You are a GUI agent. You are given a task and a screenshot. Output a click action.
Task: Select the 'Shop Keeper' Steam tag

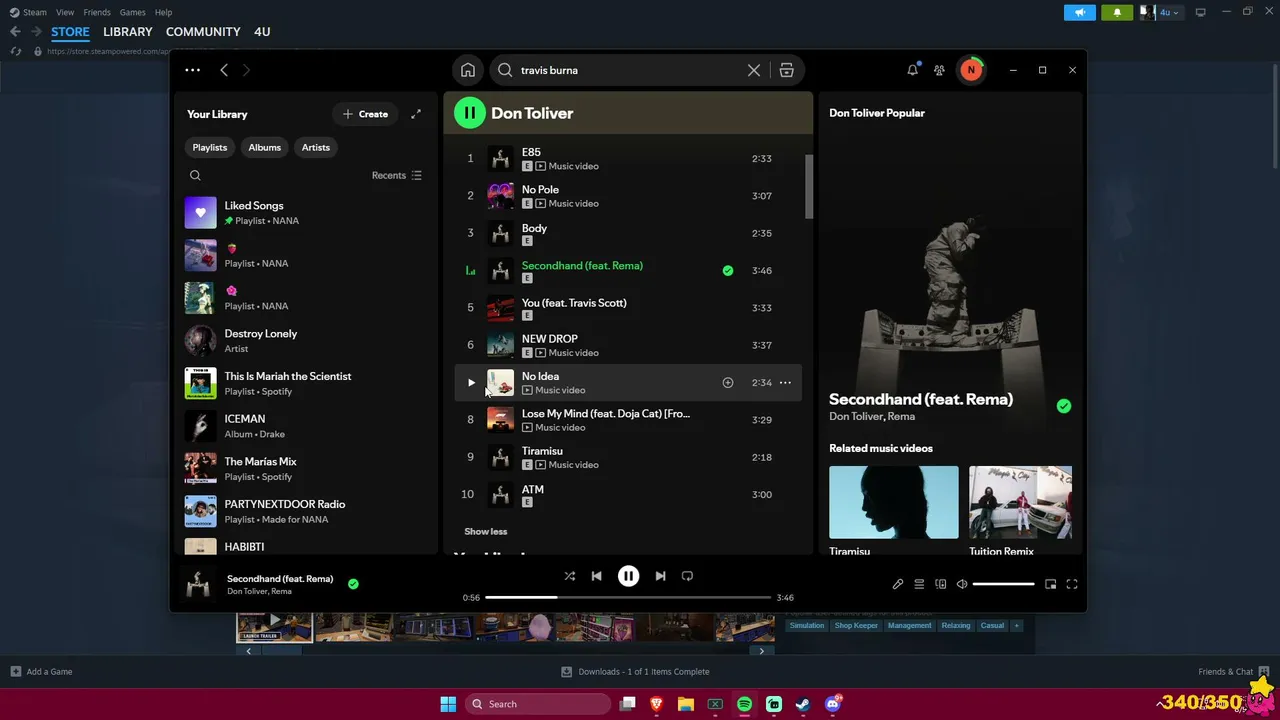click(856, 626)
